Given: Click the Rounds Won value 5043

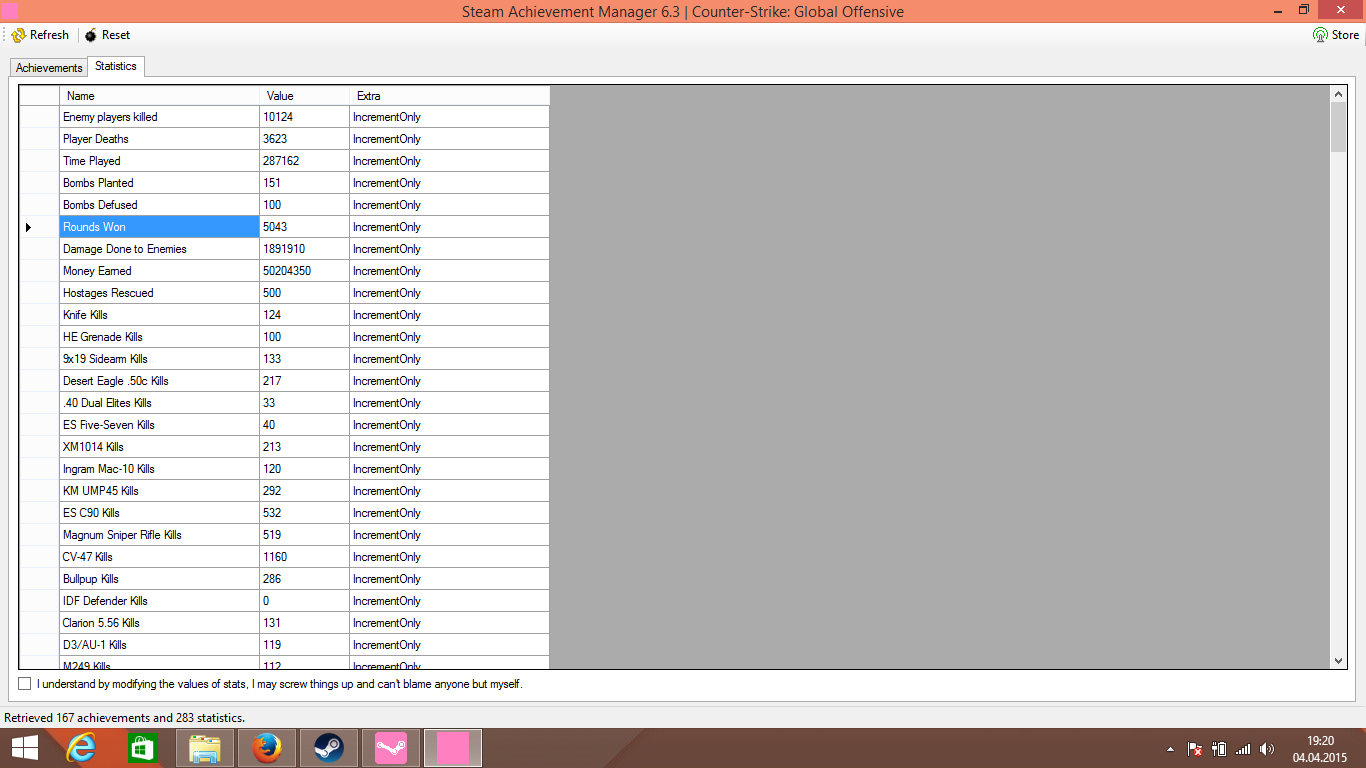Looking at the screenshot, I should point(305,227).
